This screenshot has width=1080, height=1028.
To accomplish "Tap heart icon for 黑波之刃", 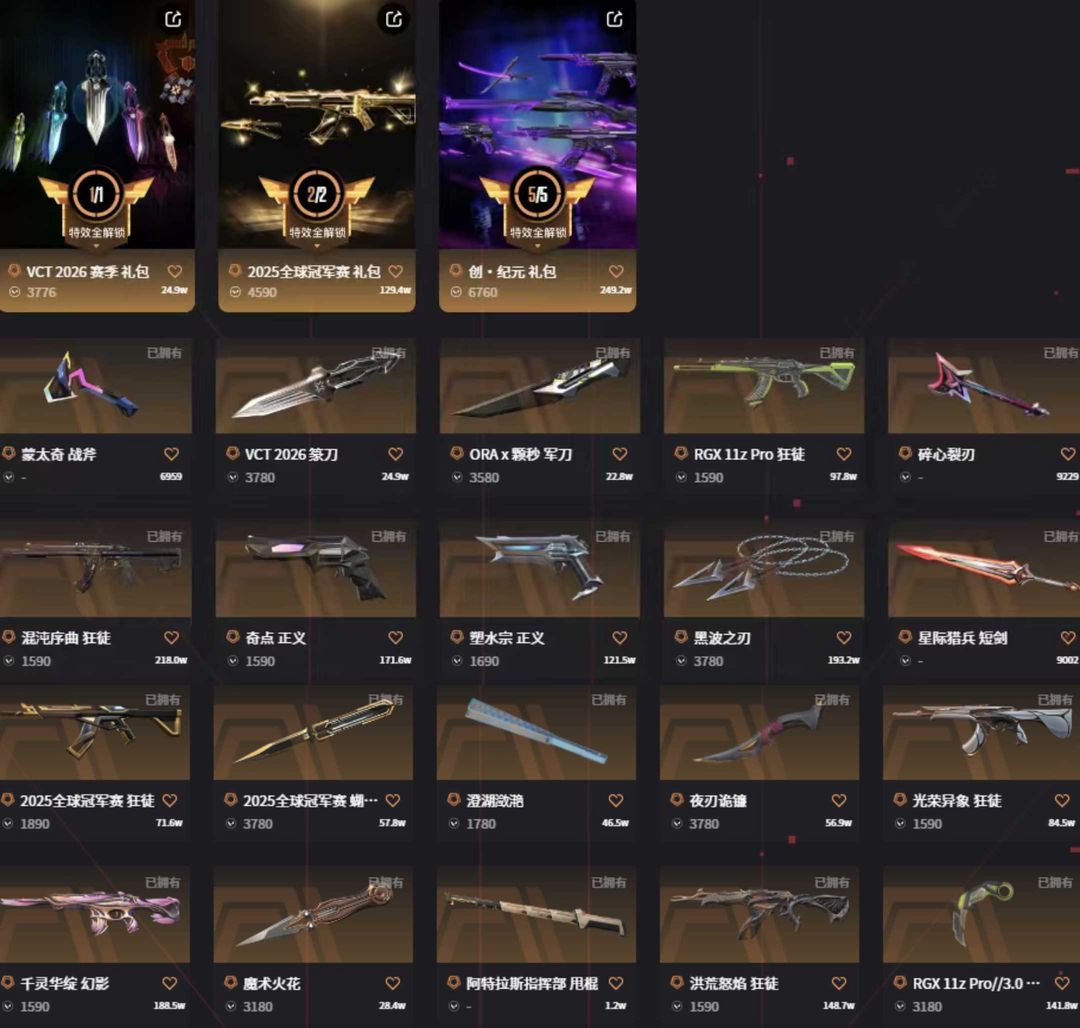I will pyautogui.click(x=844, y=638).
